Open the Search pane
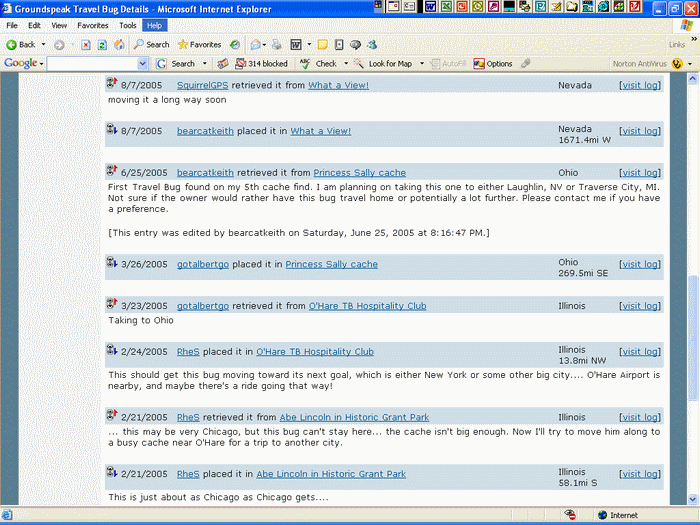Image resolution: width=700 pixels, height=525 pixels. [x=152, y=45]
